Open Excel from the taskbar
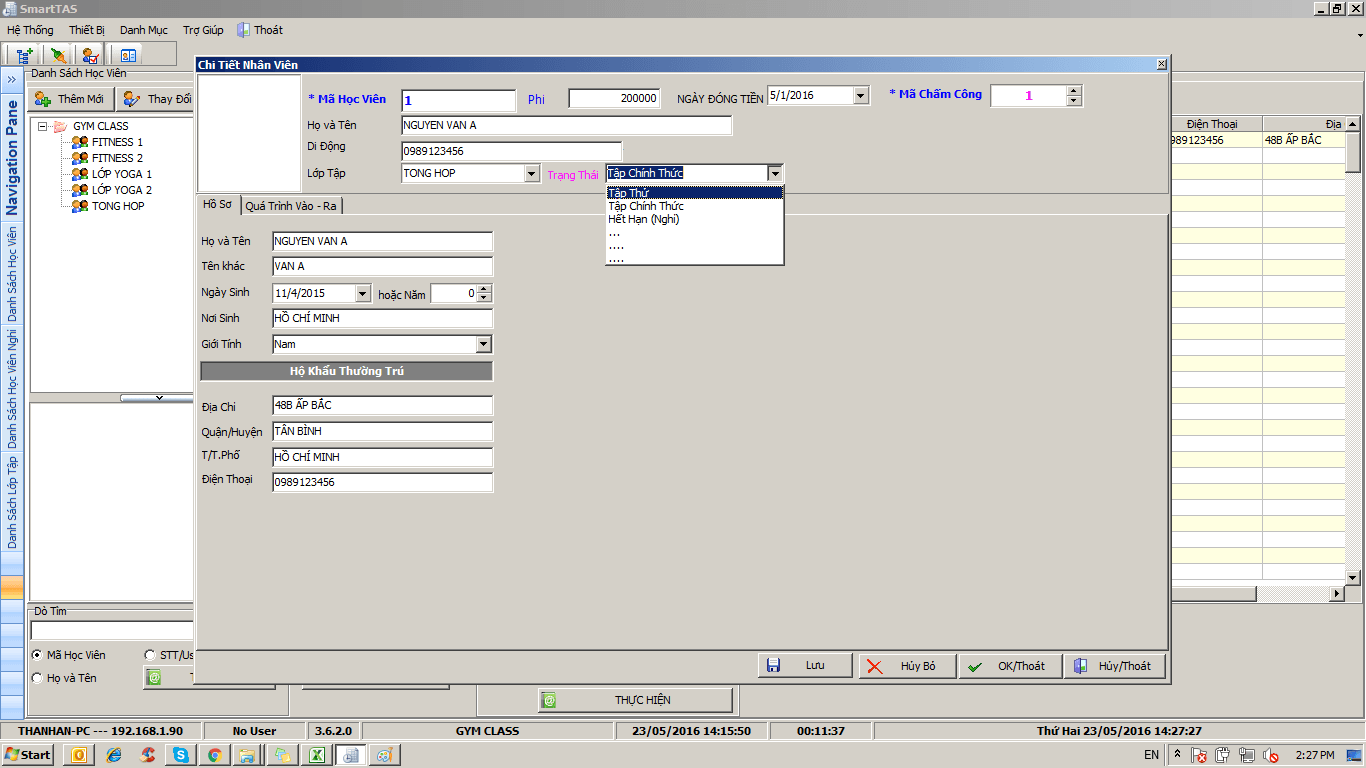Viewport: 1366px width, 768px height. click(315, 755)
